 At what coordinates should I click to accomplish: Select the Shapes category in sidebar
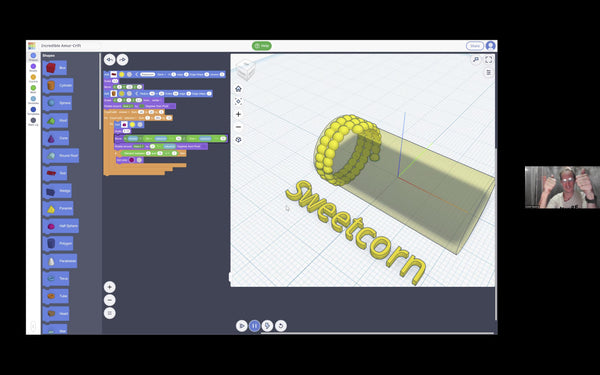point(33,57)
